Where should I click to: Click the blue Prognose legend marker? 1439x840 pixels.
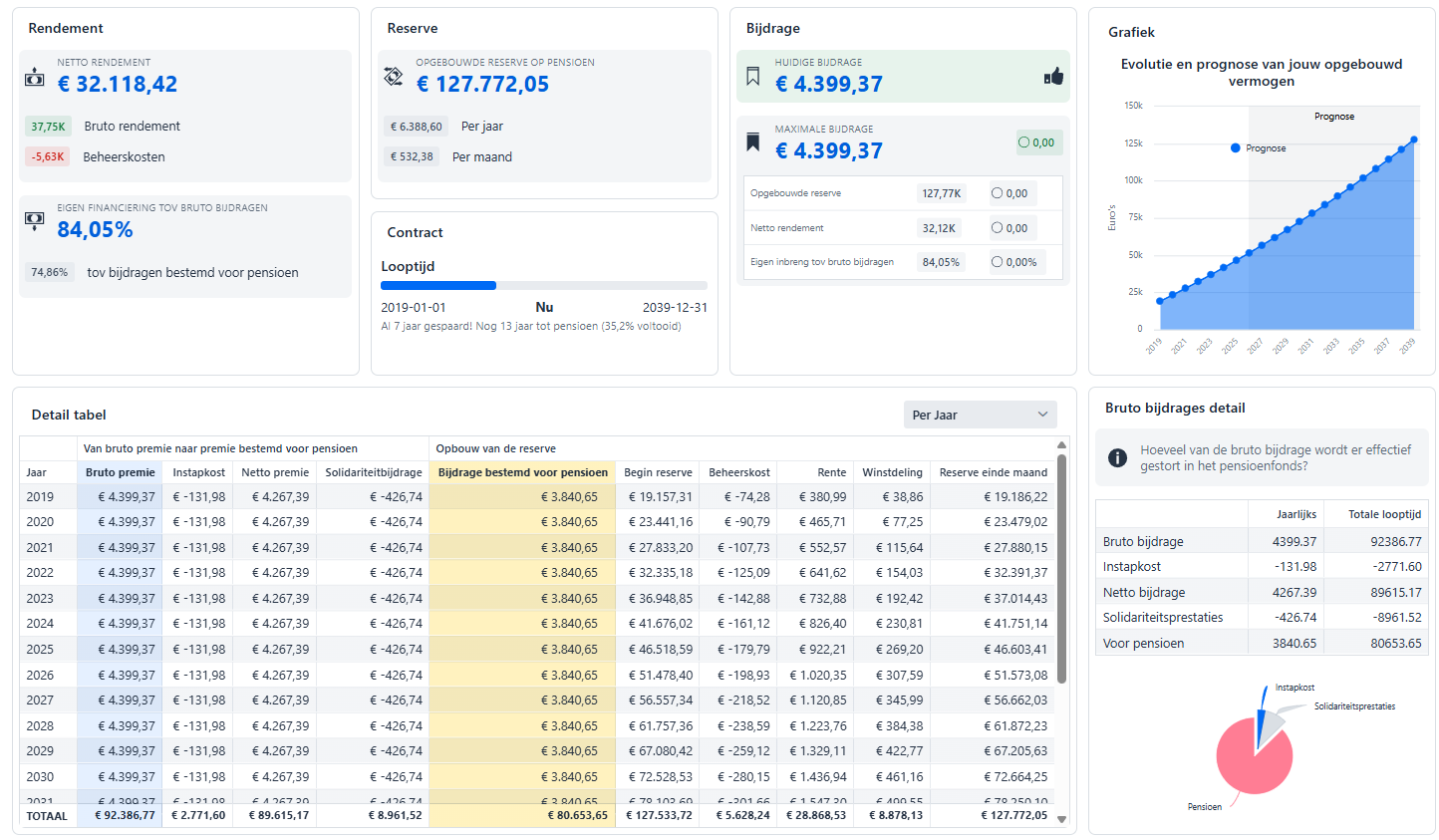click(1236, 148)
